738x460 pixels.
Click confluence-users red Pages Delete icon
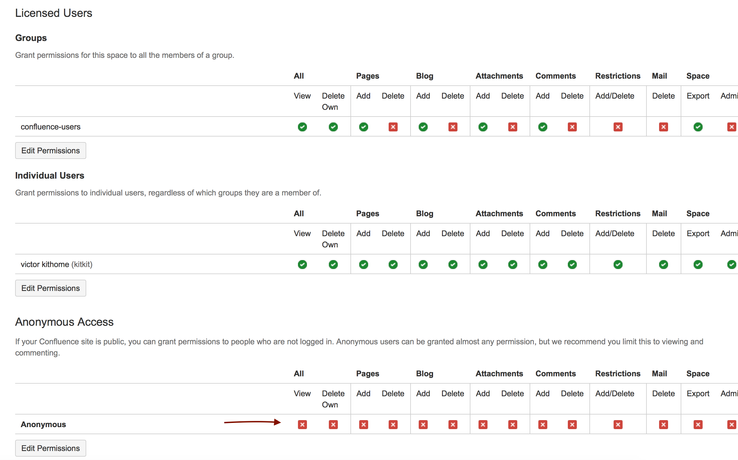[393, 127]
